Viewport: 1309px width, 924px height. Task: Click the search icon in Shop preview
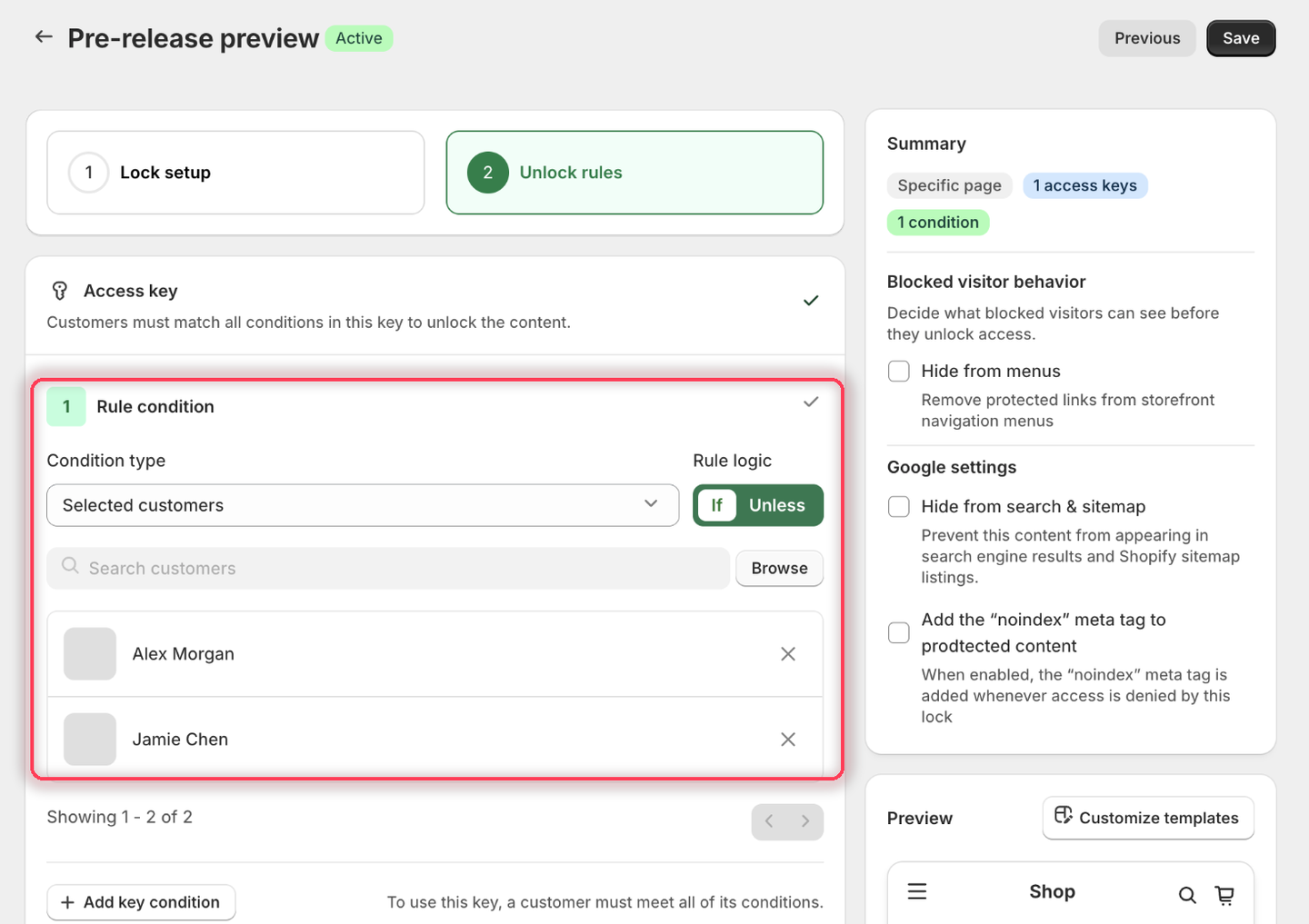coord(1187,895)
